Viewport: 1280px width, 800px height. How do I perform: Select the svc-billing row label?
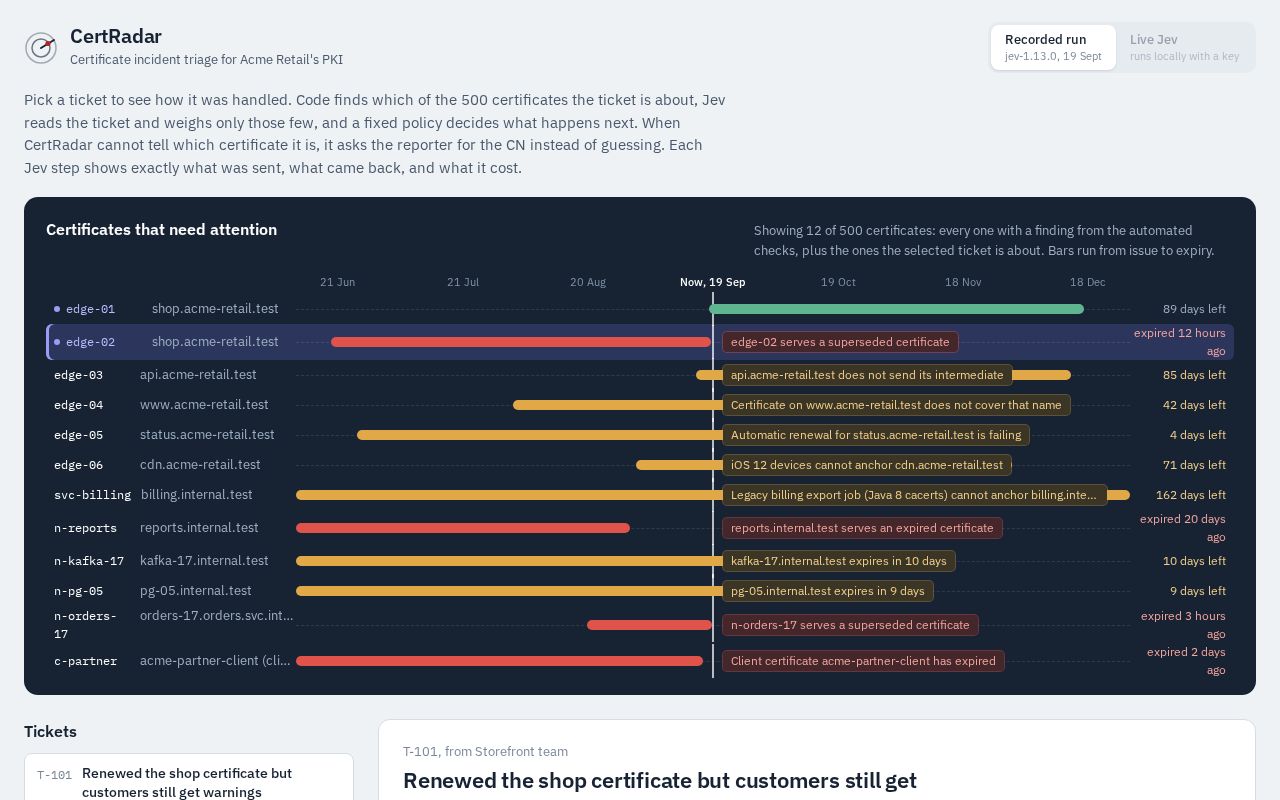pos(92,495)
